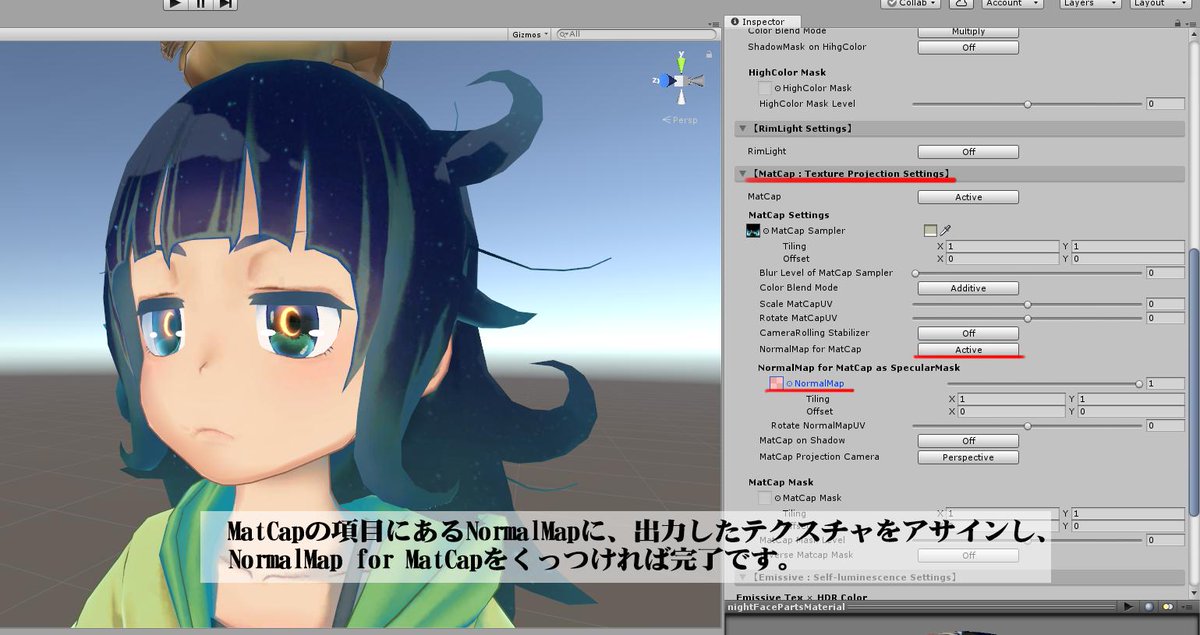Toggle the MatCap Active button
This screenshot has width=1200, height=635.
click(968, 197)
